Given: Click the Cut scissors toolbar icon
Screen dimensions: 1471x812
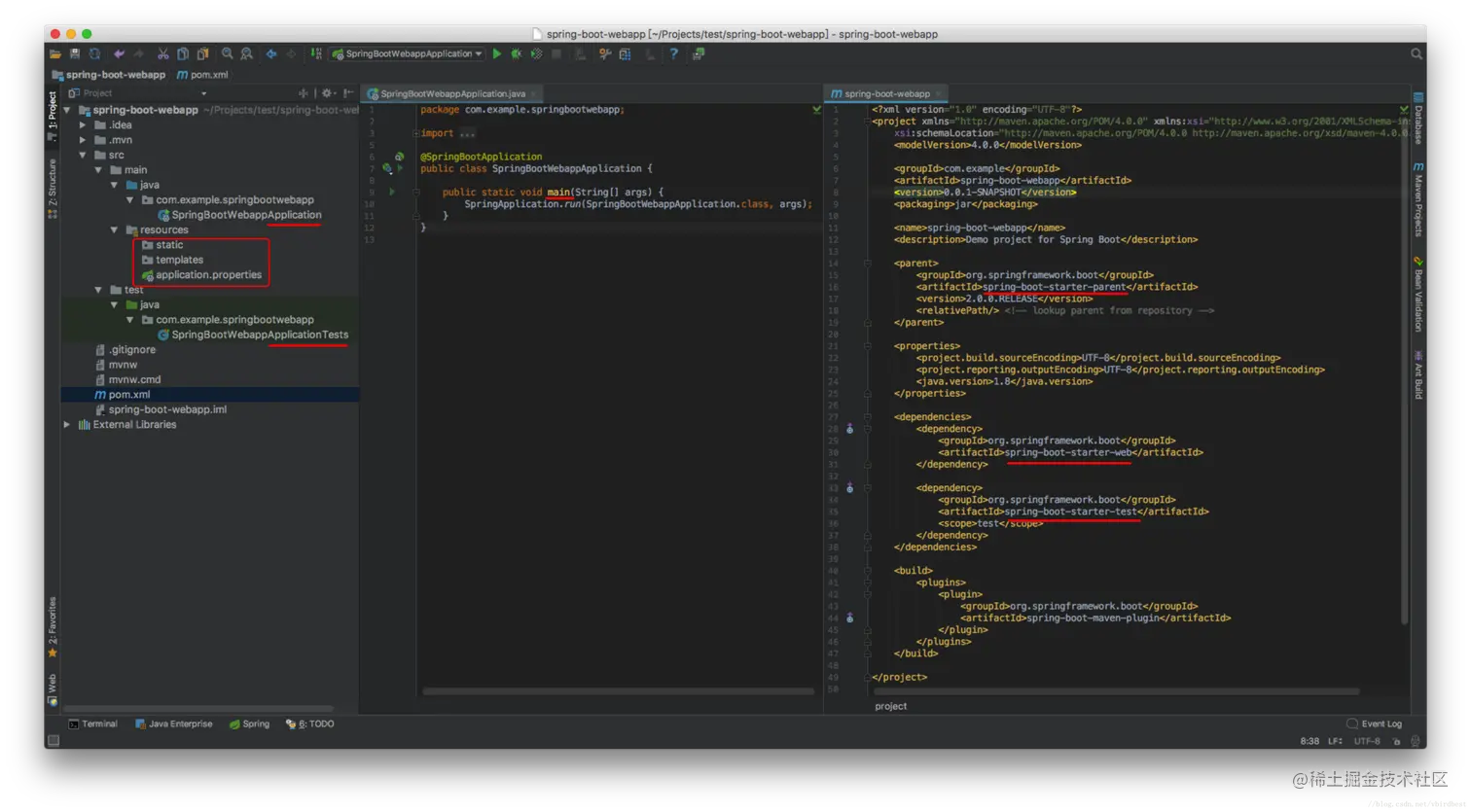Looking at the screenshot, I should pos(163,54).
